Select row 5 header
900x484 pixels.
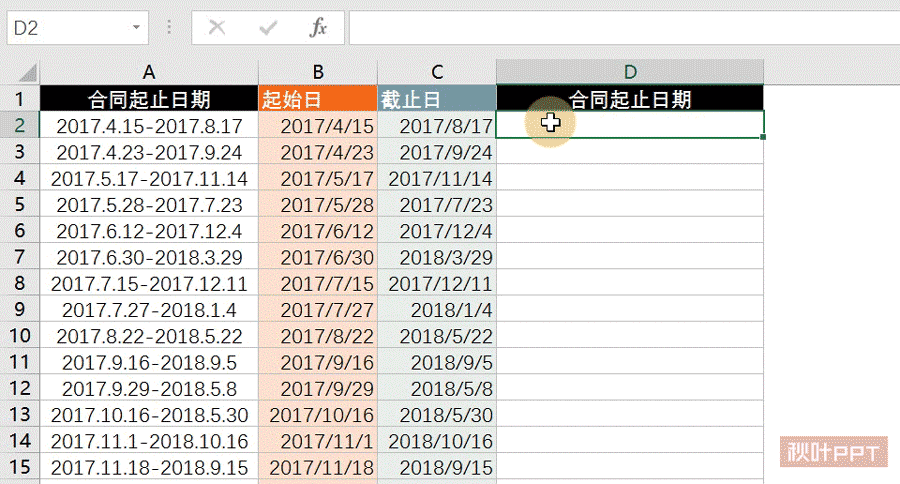click(x=20, y=204)
